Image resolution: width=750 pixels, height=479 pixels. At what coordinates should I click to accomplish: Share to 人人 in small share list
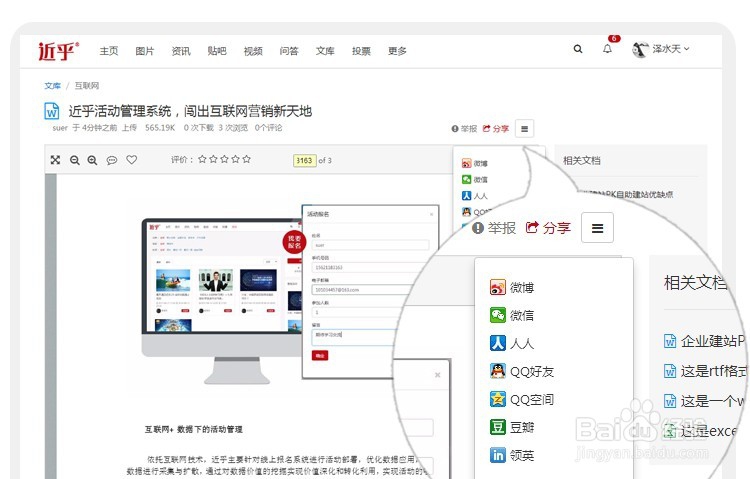tap(475, 196)
